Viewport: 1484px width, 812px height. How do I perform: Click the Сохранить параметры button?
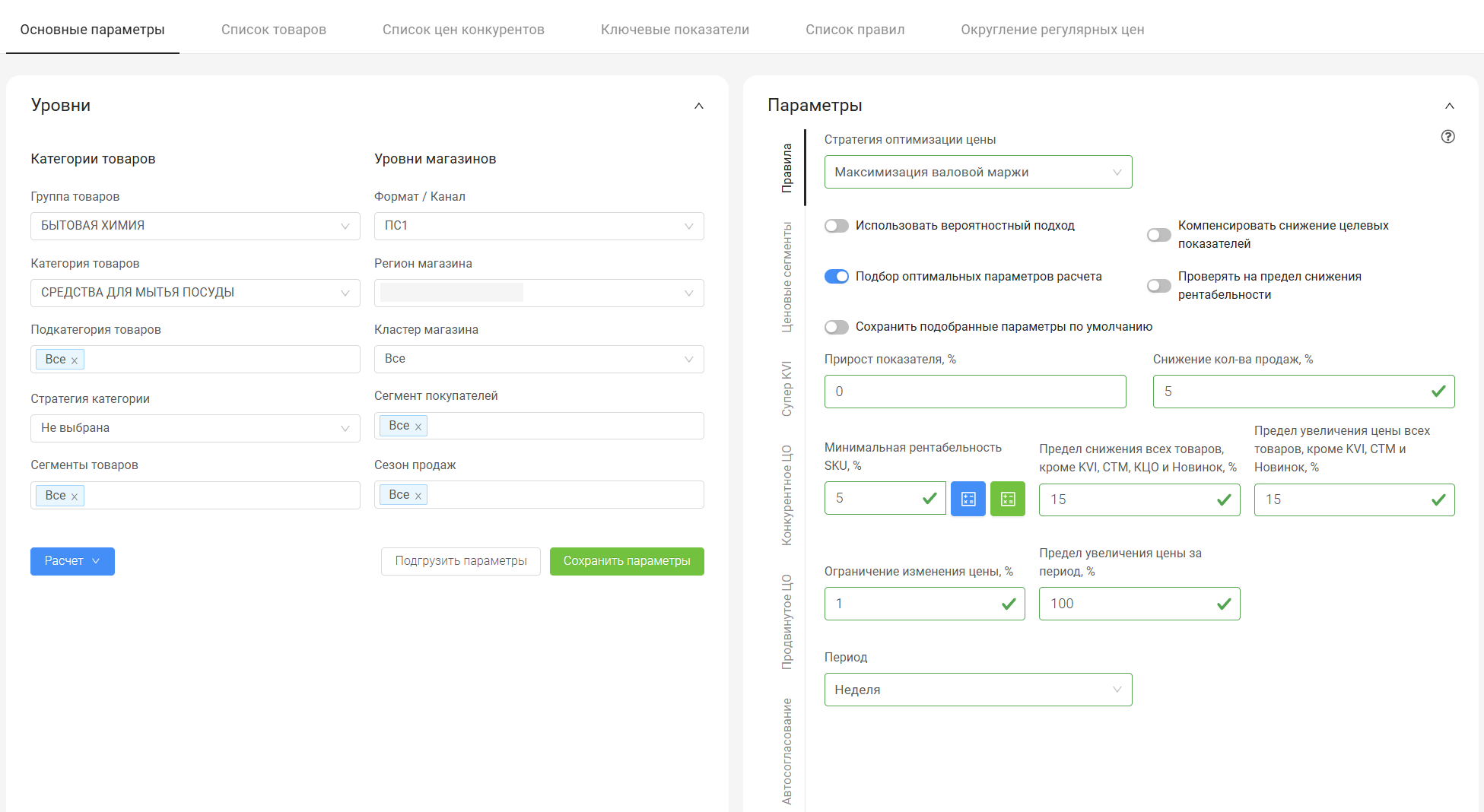point(626,561)
